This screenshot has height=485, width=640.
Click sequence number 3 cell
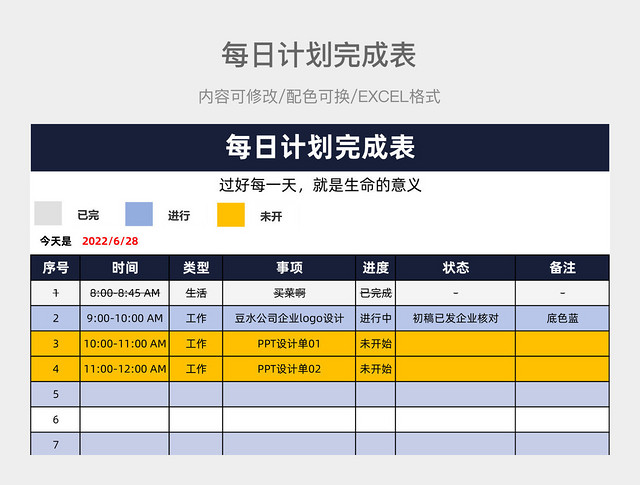click(x=56, y=344)
